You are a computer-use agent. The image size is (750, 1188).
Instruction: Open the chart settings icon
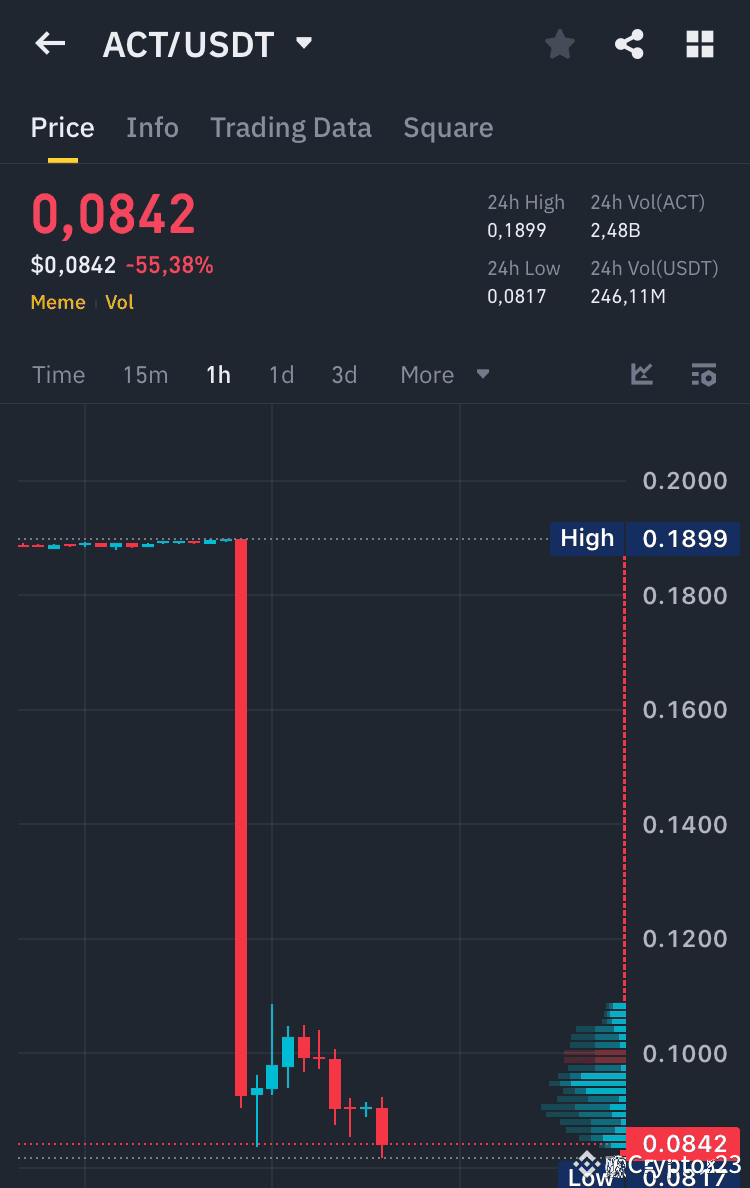click(x=704, y=374)
